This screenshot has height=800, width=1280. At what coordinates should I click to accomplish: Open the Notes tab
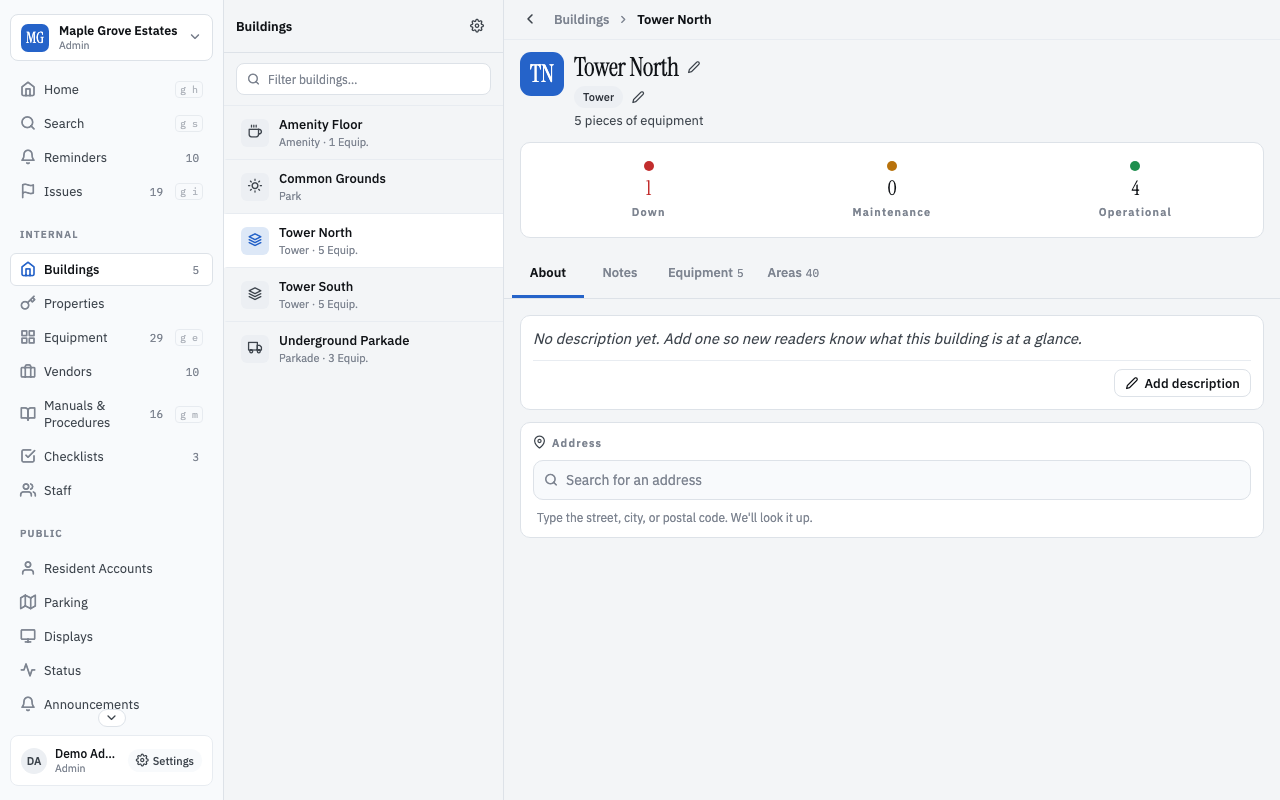tap(620, 272)
